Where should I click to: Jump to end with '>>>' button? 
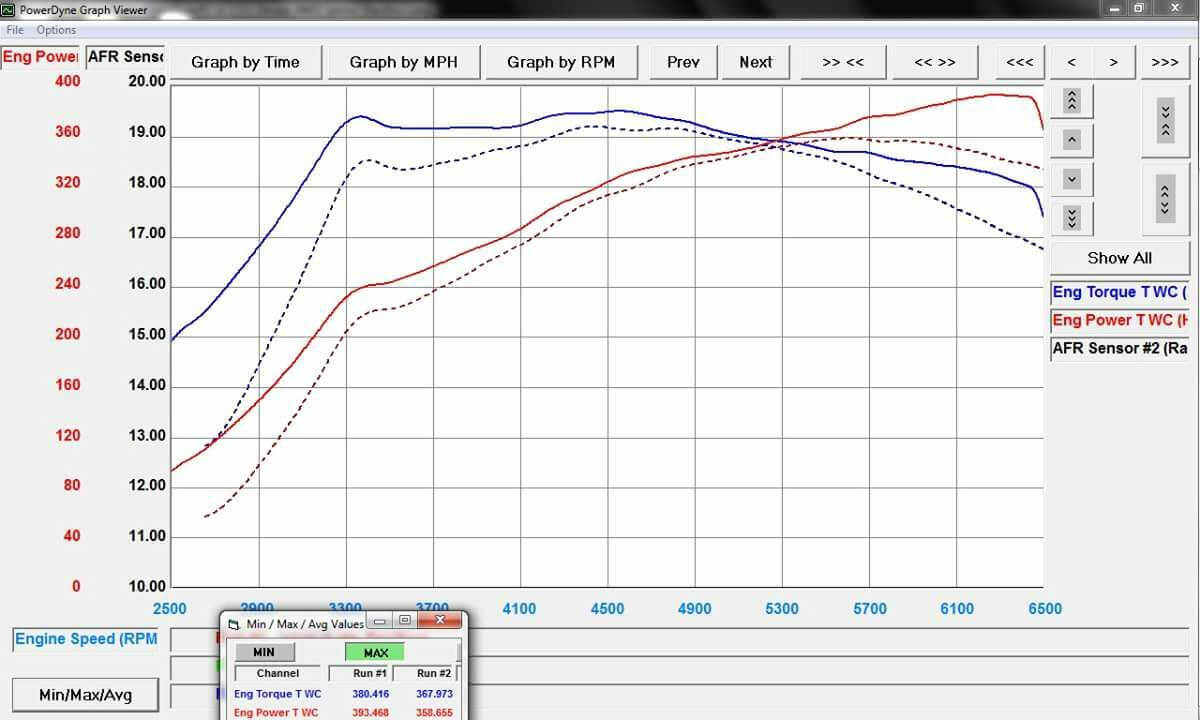[1164, 62]
